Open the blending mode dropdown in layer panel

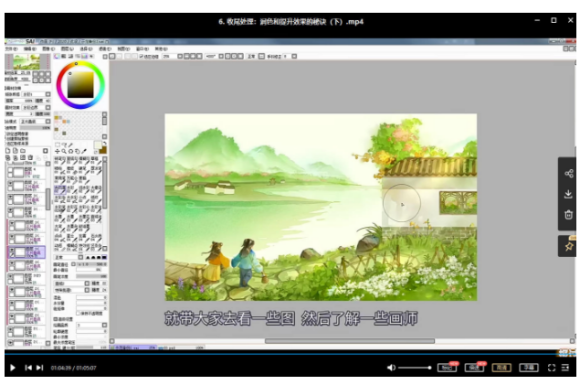[36, 121]
